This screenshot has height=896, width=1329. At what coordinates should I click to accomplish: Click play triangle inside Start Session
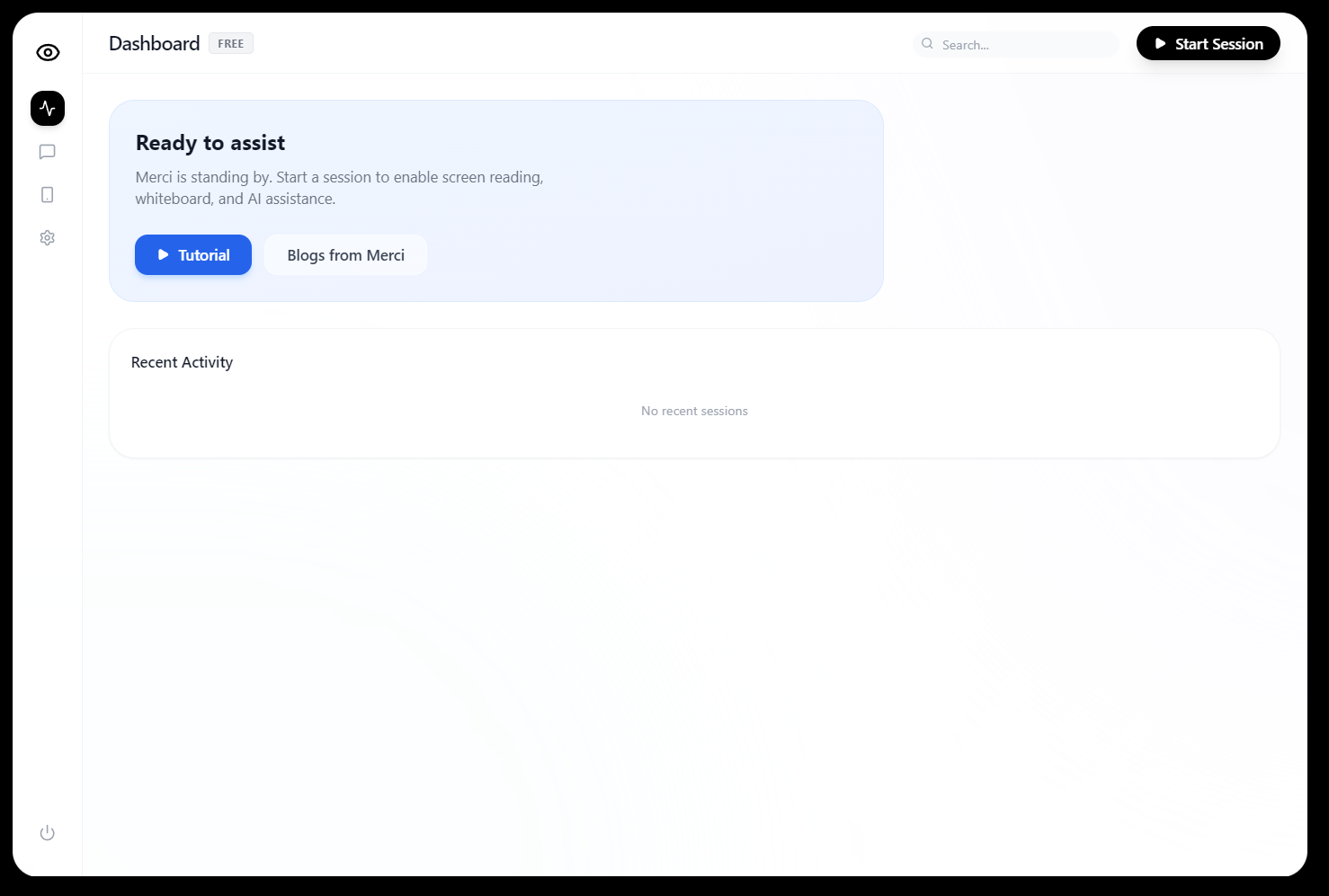pyautogui.click(x=1160, y=44)
